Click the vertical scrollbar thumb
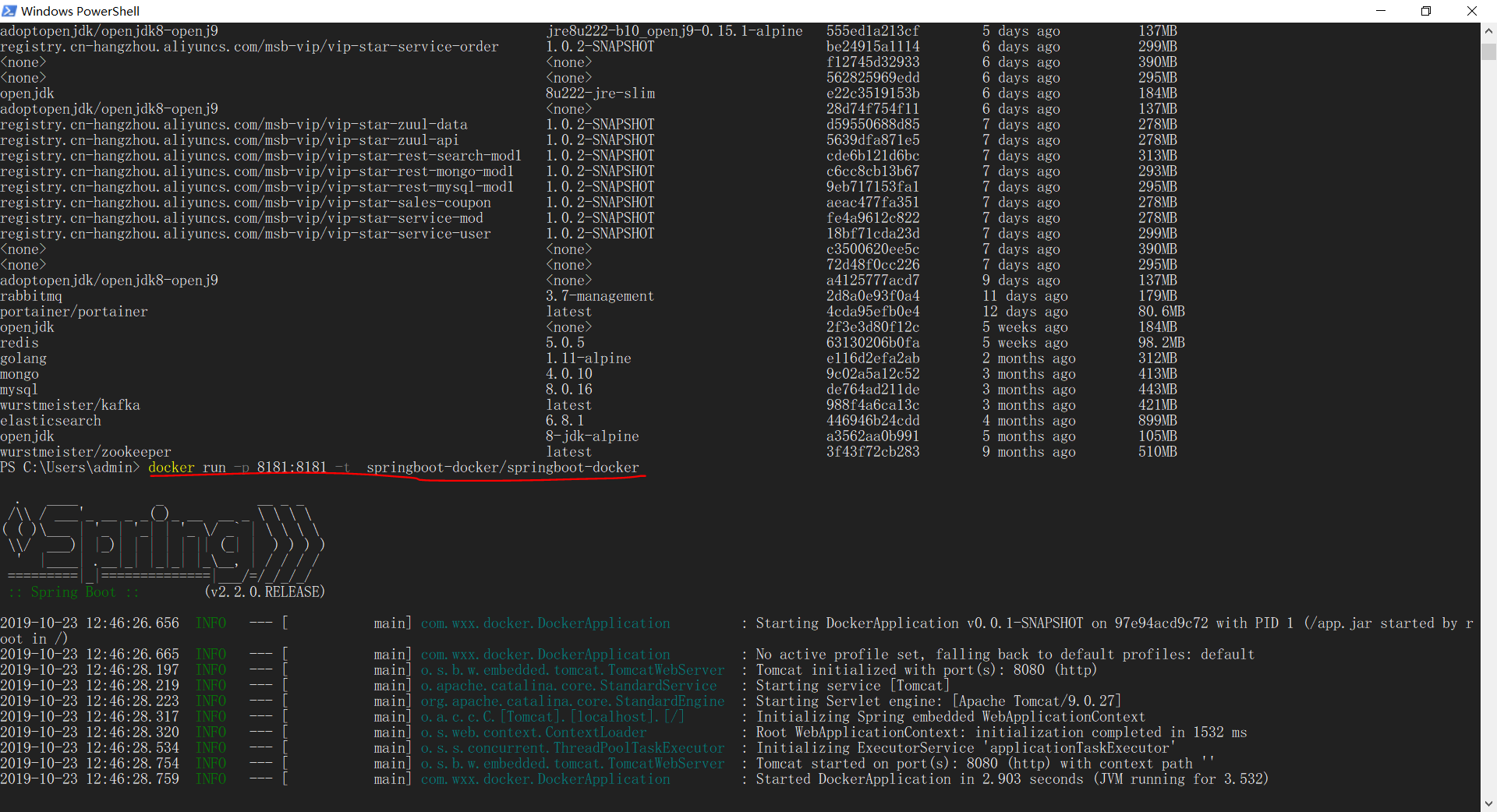The width and height of the screenshot is (1497, 812). (1488, 51)
